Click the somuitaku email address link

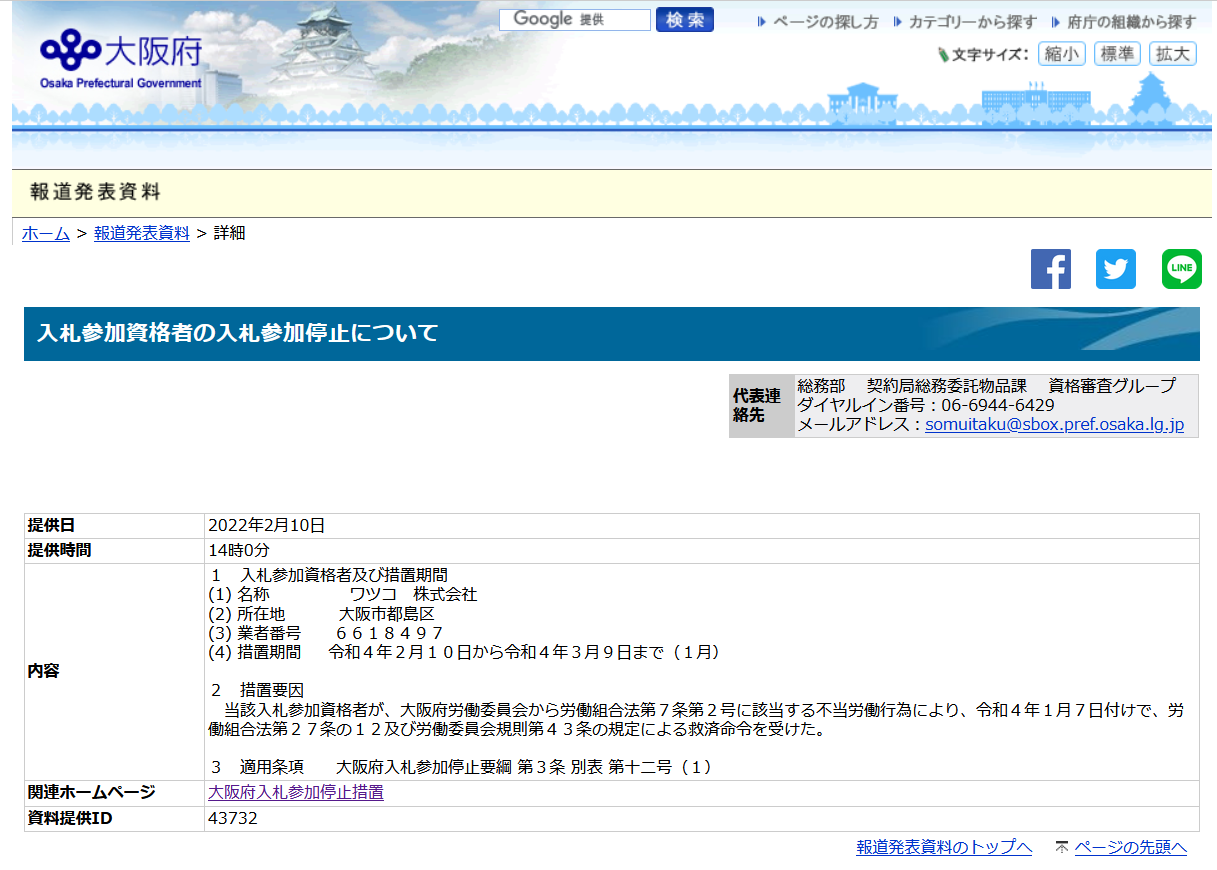tap(1054, 424)
